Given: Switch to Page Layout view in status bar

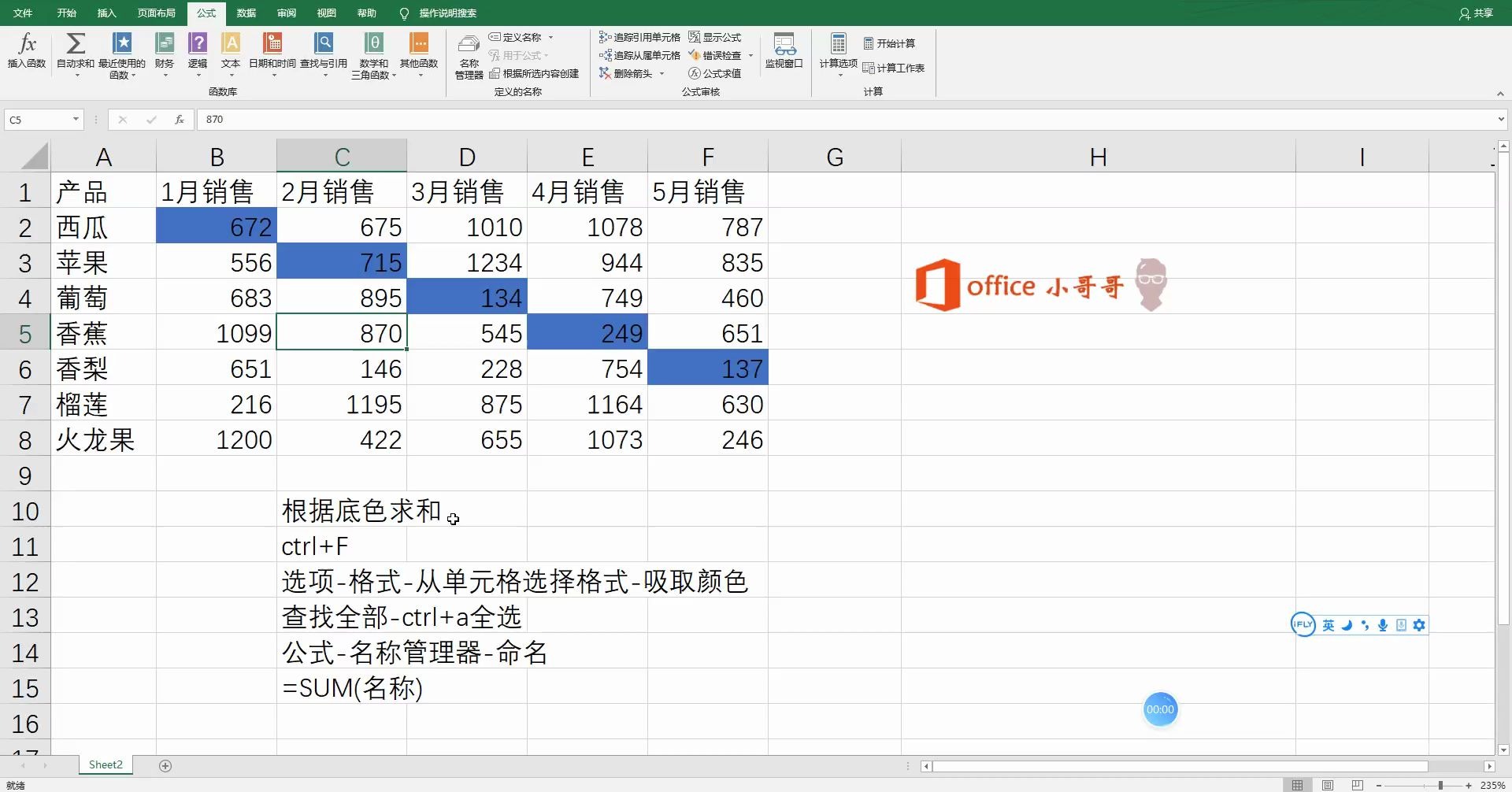Looking at the screenshot, I should click(x=1327, y=785).
